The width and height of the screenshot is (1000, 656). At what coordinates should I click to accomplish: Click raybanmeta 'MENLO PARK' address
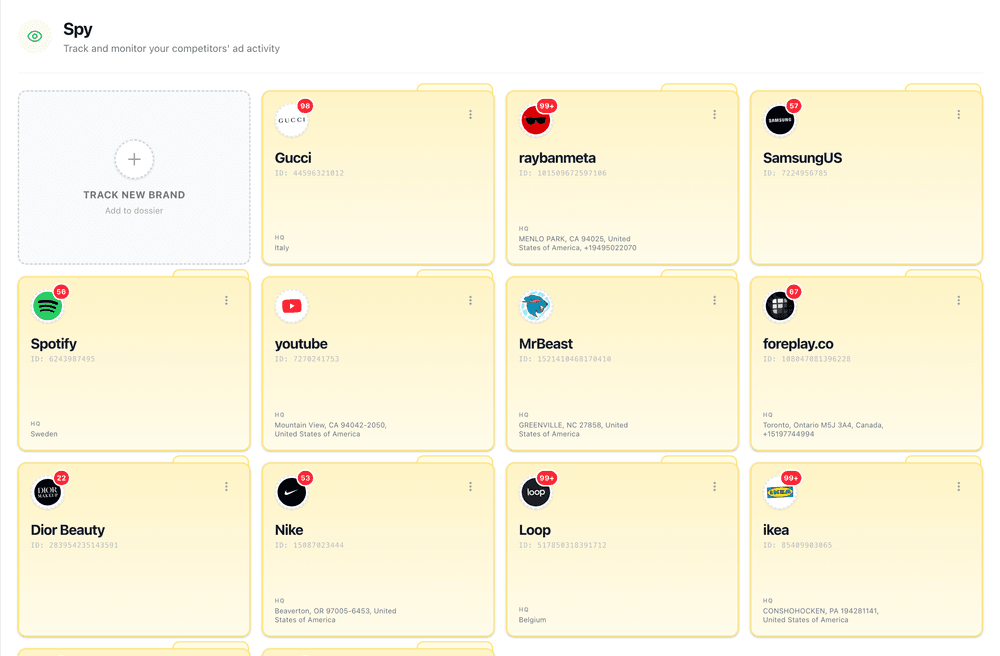(578, 244)
